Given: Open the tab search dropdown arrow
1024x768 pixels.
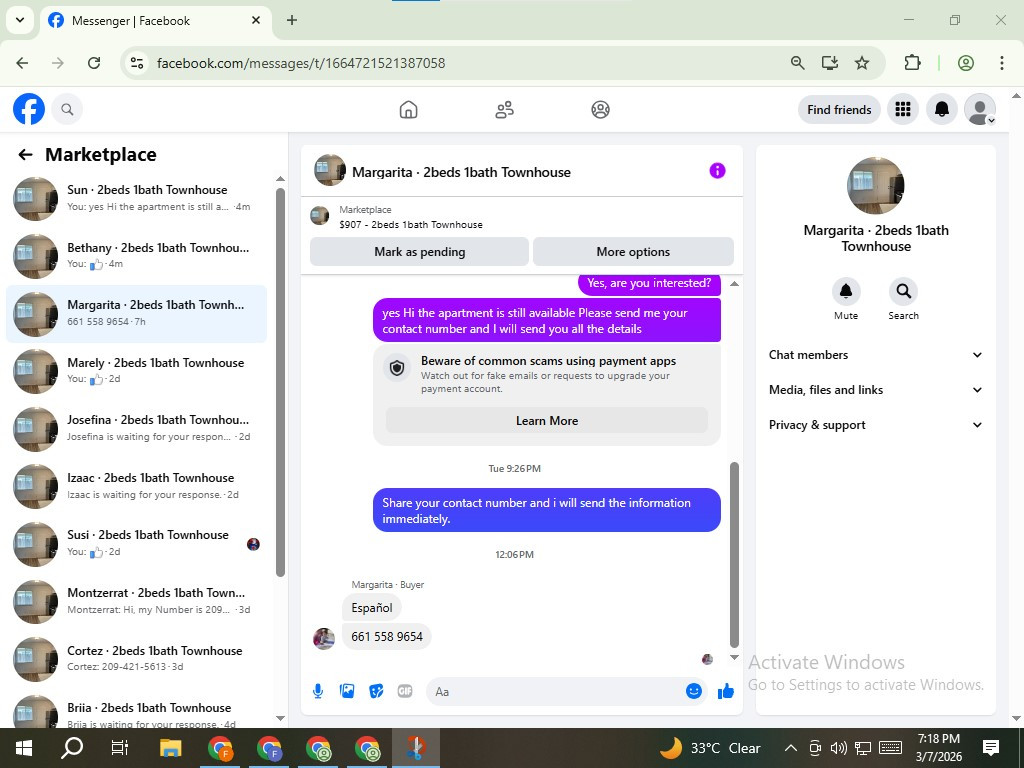Looking at the screenshot, I should [x=20, y=20].
